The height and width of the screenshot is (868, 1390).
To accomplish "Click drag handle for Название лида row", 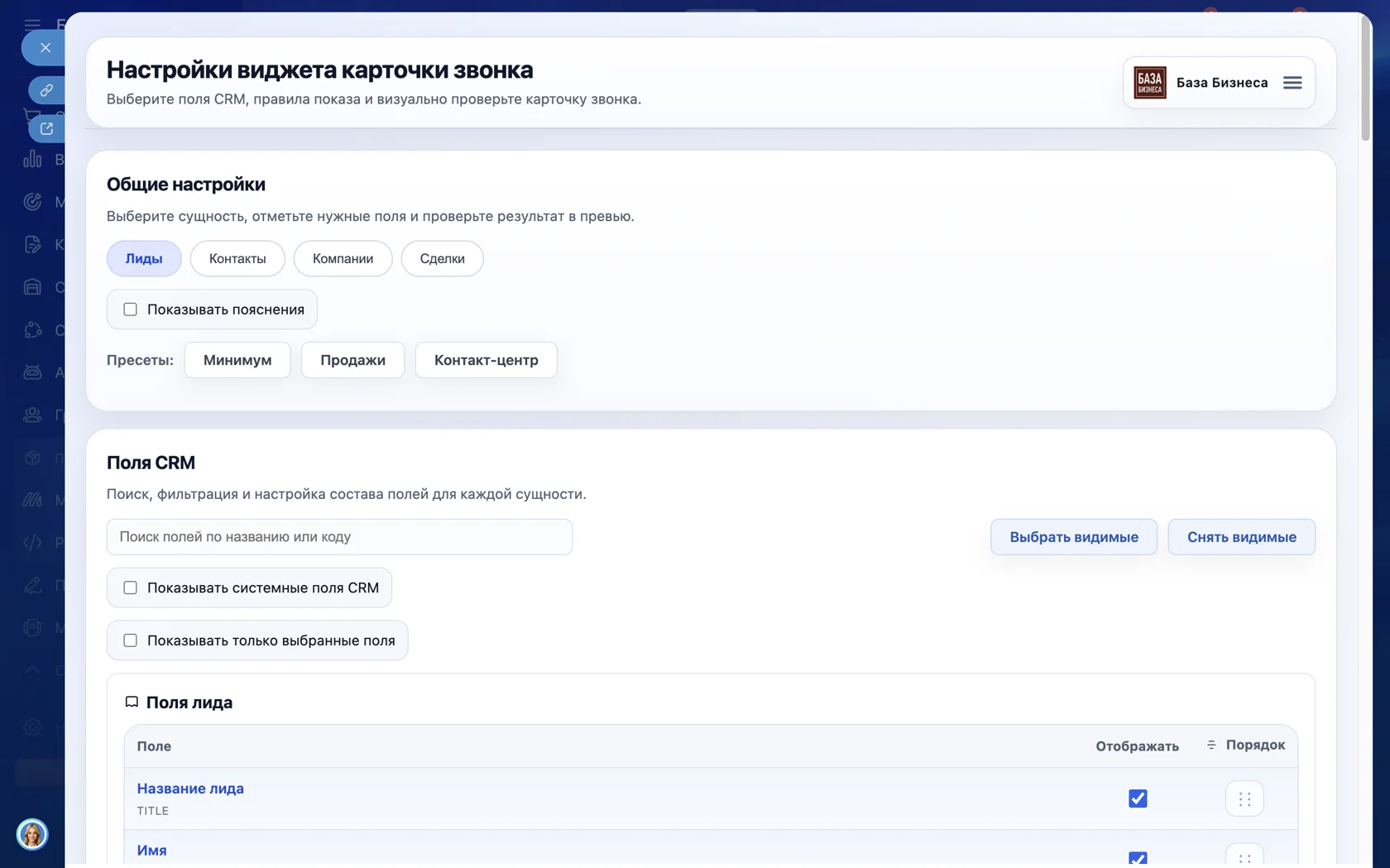I will point(1244,798).
